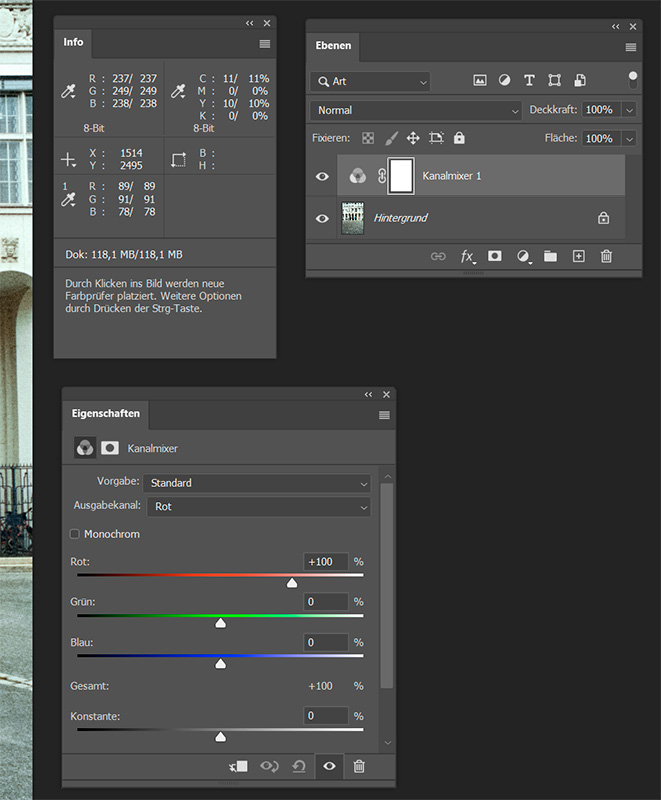
Task: Switch to the Info tab
Action: [x=73, y=42]
